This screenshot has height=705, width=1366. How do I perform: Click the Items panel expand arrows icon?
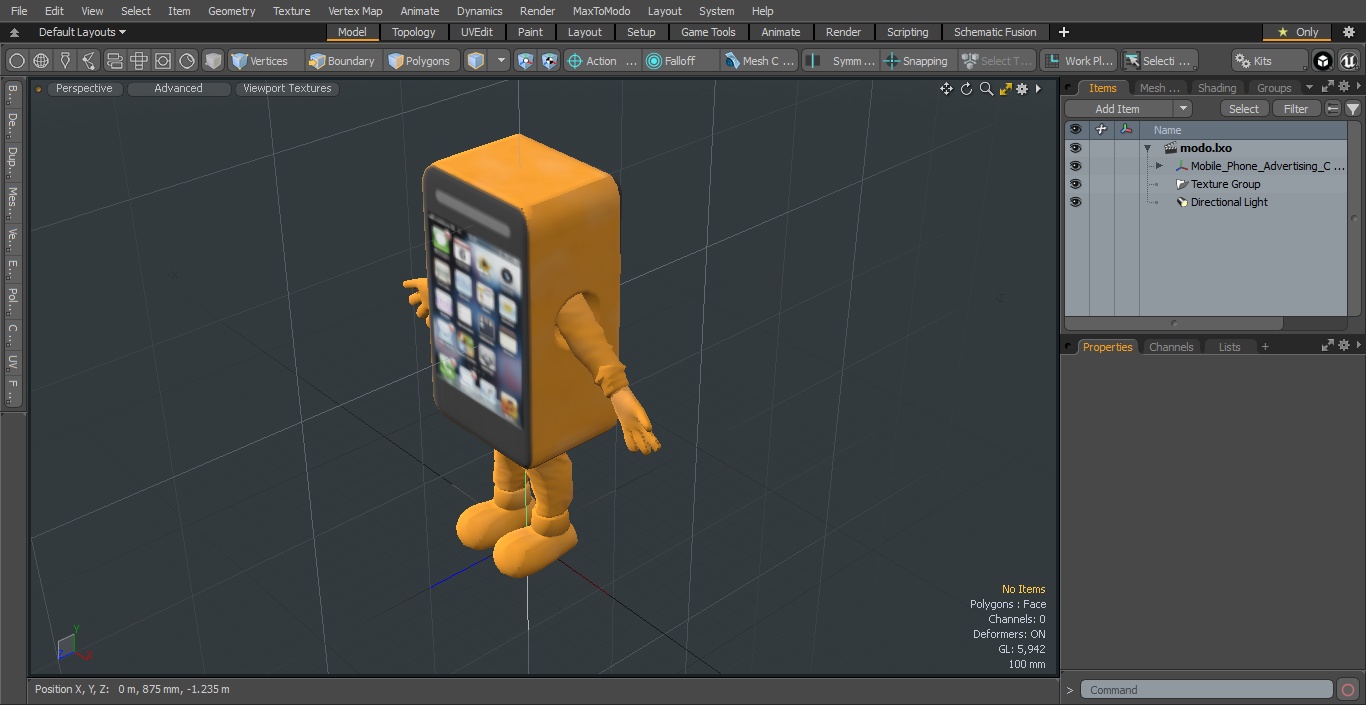pyautogui.click(x=1328, y=87)
